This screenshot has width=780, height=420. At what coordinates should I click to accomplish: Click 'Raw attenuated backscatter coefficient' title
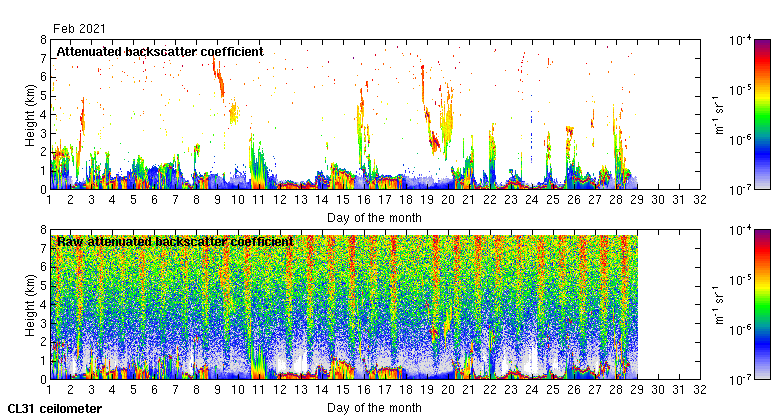[175, 242]
